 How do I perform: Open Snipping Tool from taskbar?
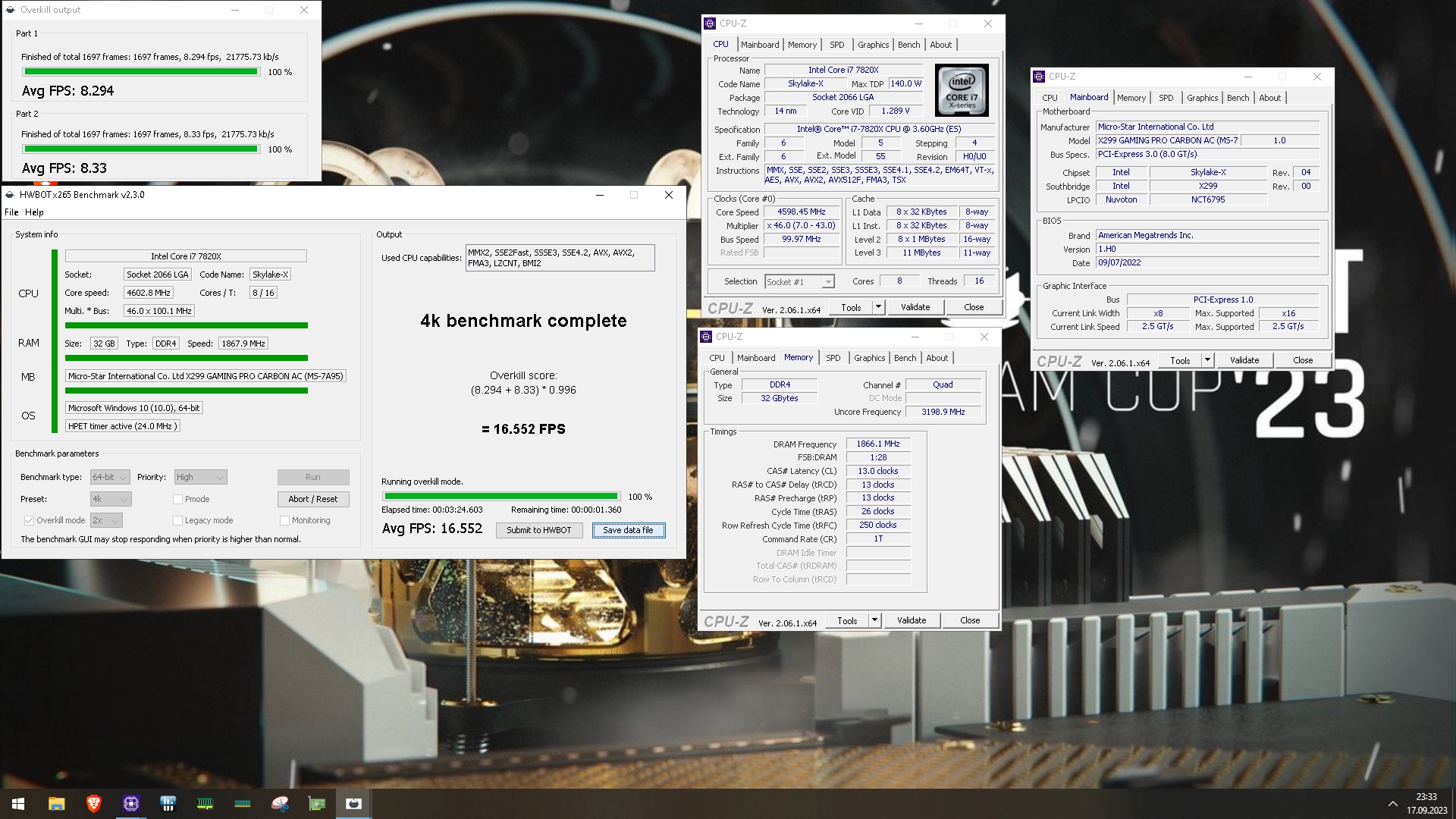[279, 804]
